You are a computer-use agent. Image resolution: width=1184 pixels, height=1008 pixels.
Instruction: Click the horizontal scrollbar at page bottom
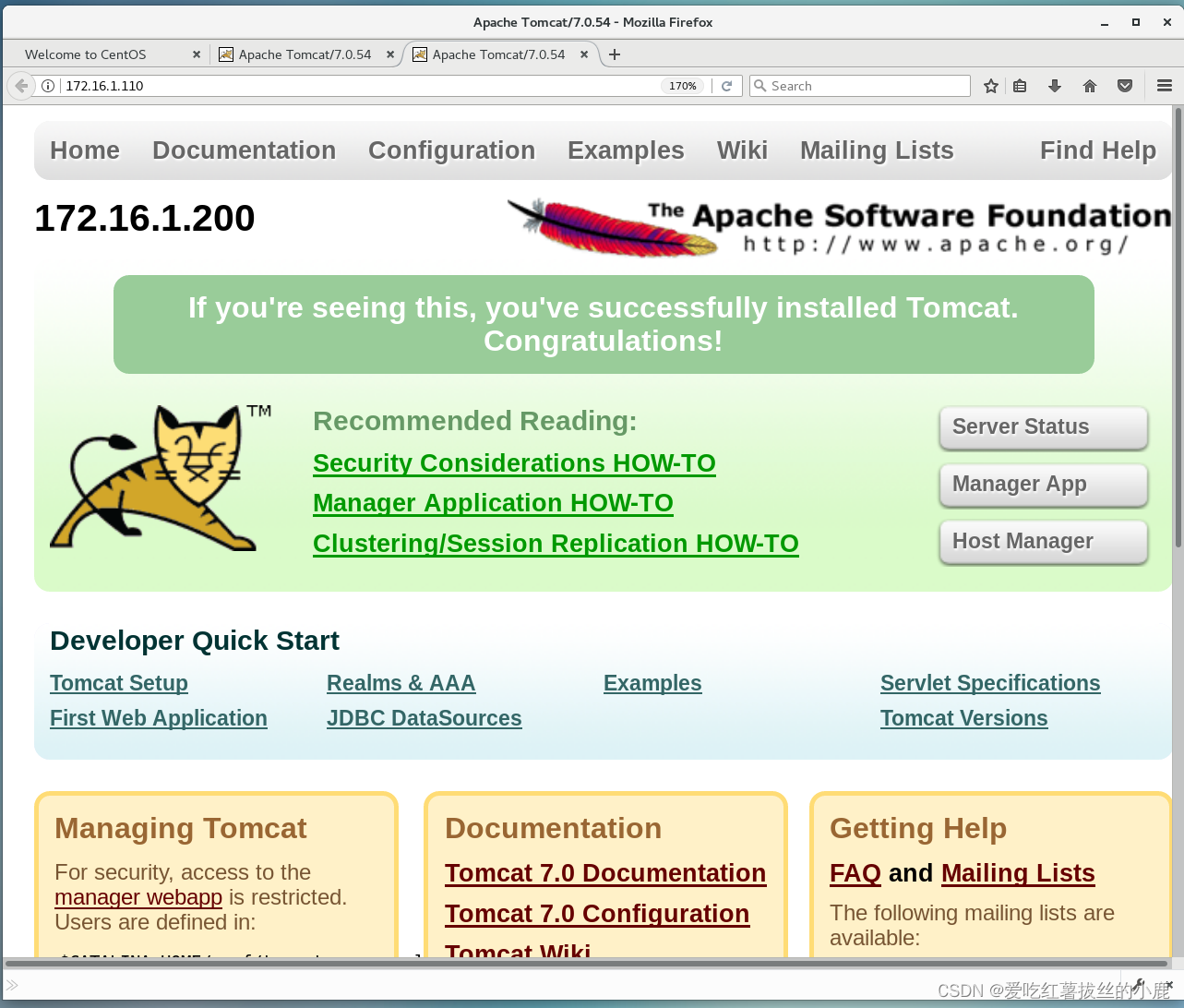[587, 963]
